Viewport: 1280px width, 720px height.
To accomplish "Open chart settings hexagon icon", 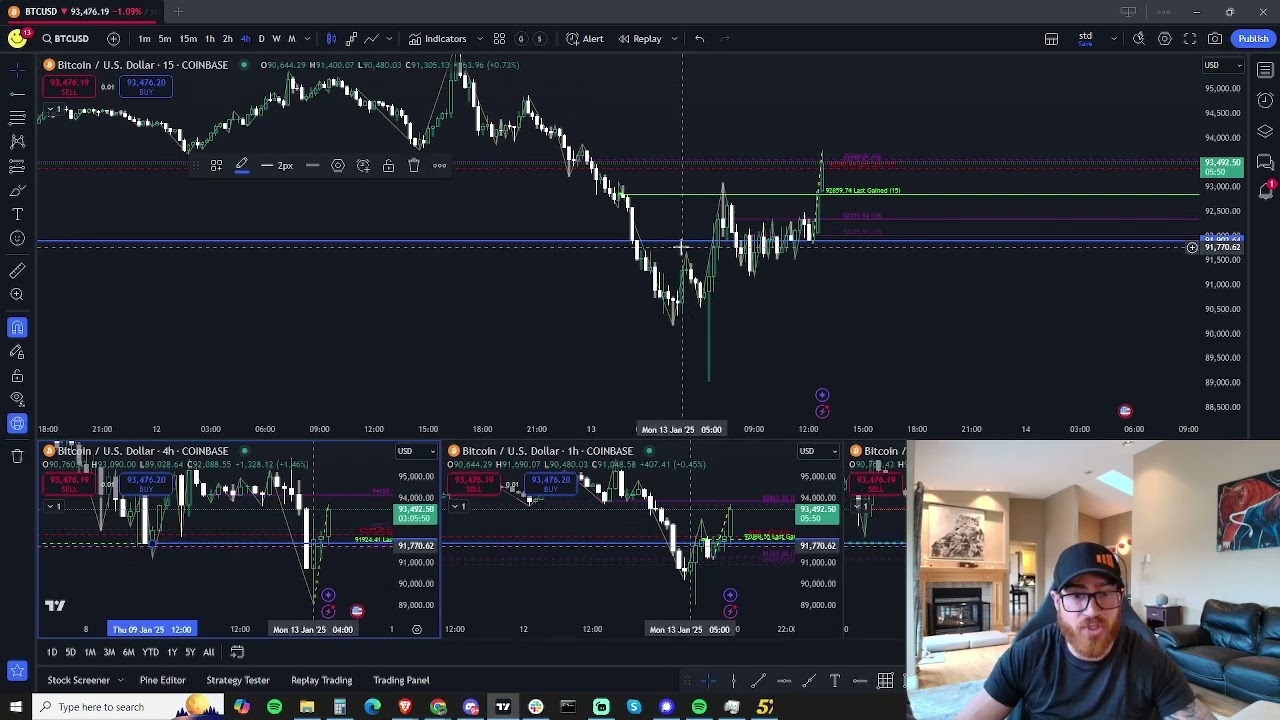I will coord(1165,39).
